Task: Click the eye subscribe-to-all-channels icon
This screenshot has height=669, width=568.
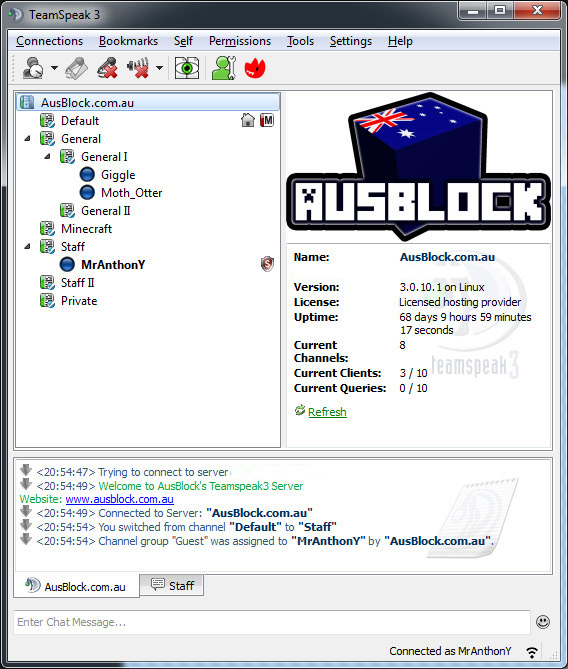Action: (x=187, y=68)
